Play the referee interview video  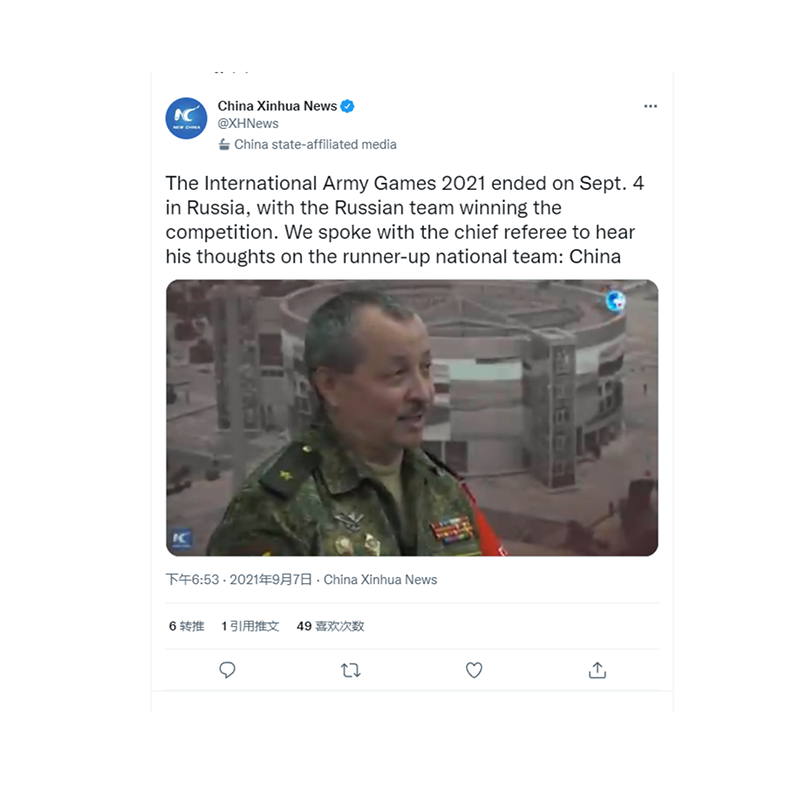[x=412, y=417]
